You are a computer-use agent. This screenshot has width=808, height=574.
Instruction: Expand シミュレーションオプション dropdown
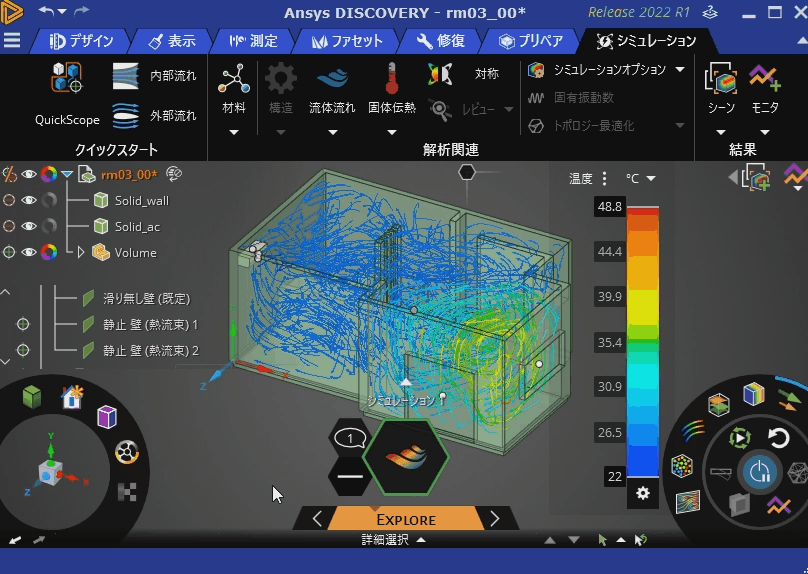pyautogui.click(x=680, y=69)
